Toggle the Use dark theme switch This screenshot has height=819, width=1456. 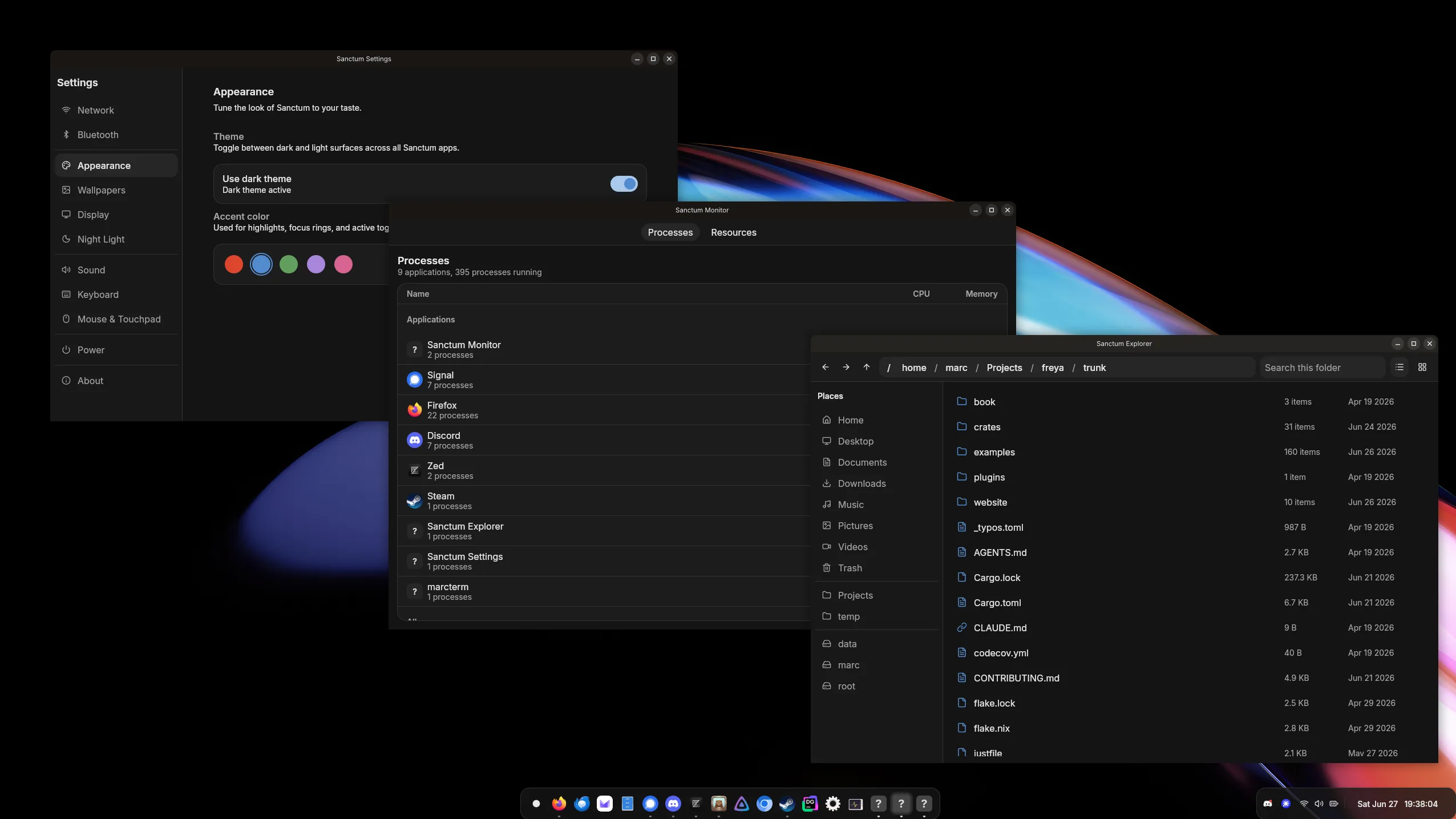coord(624,184)
